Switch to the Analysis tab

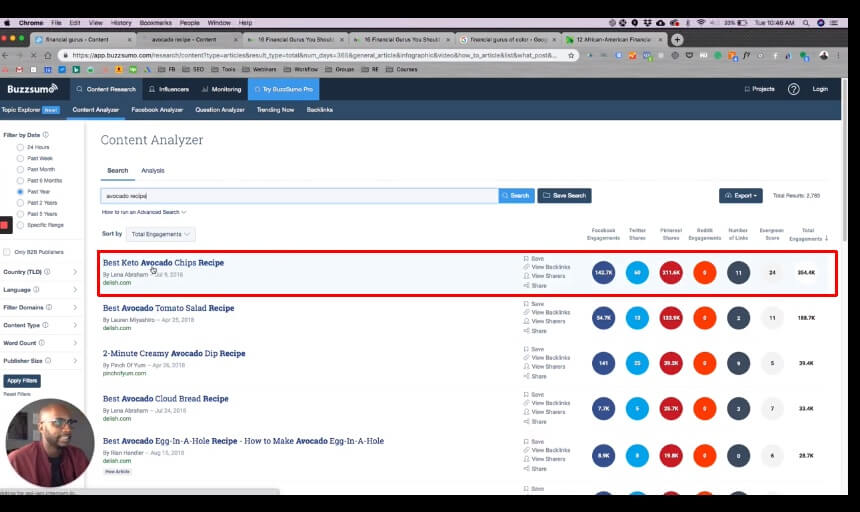[x=152, y=170]
